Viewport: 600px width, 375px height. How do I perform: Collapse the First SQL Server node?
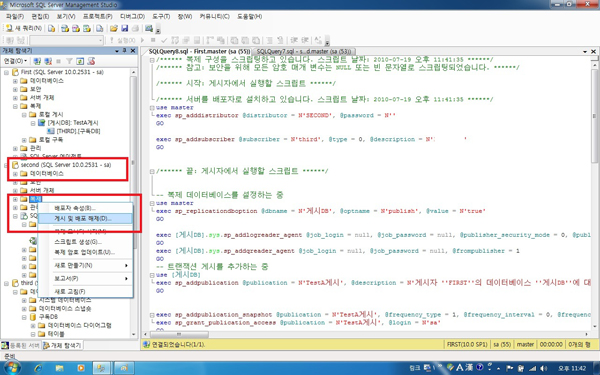(7, 72)
